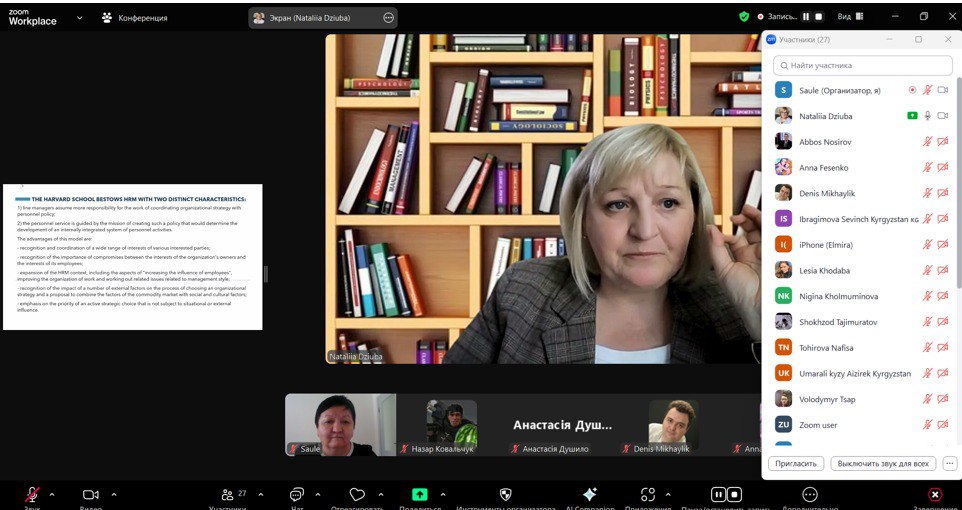Open the More options ellipsis in bottom toolbar
Image resolution: width=962 pixels, height=510 pixels.
(x=810, y=495)
